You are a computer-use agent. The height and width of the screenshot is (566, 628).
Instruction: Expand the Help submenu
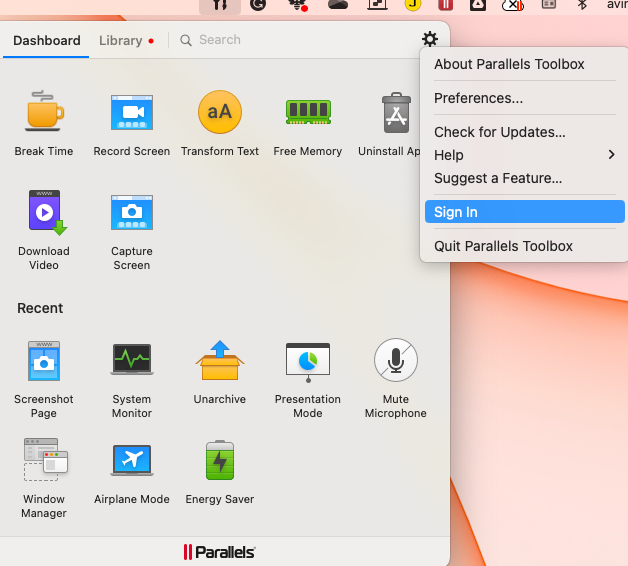(524, 155)
